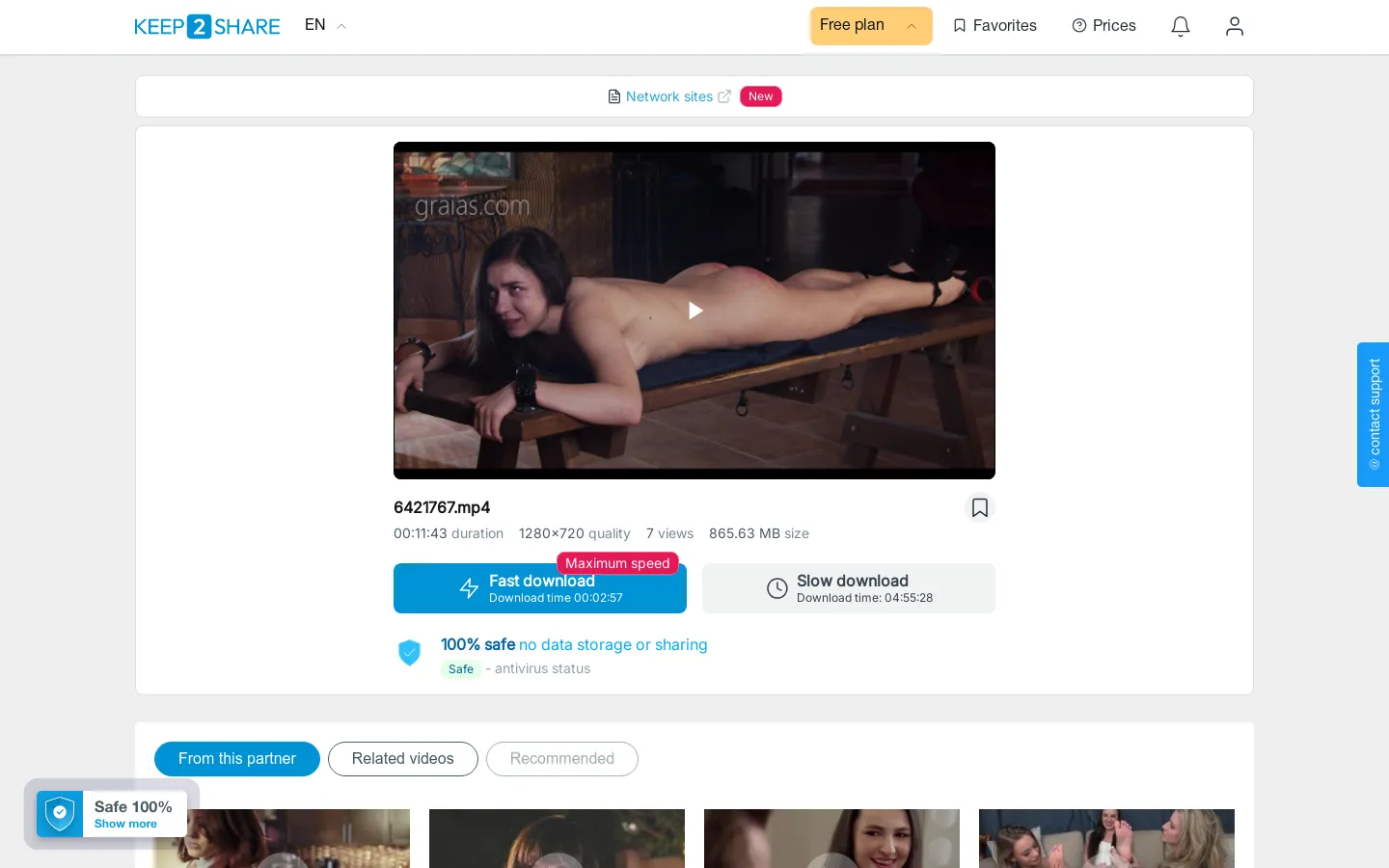Viewport: 1389px width, 868px height.
Task: Click the 865.63 MB size text
Action: point(759,533)
